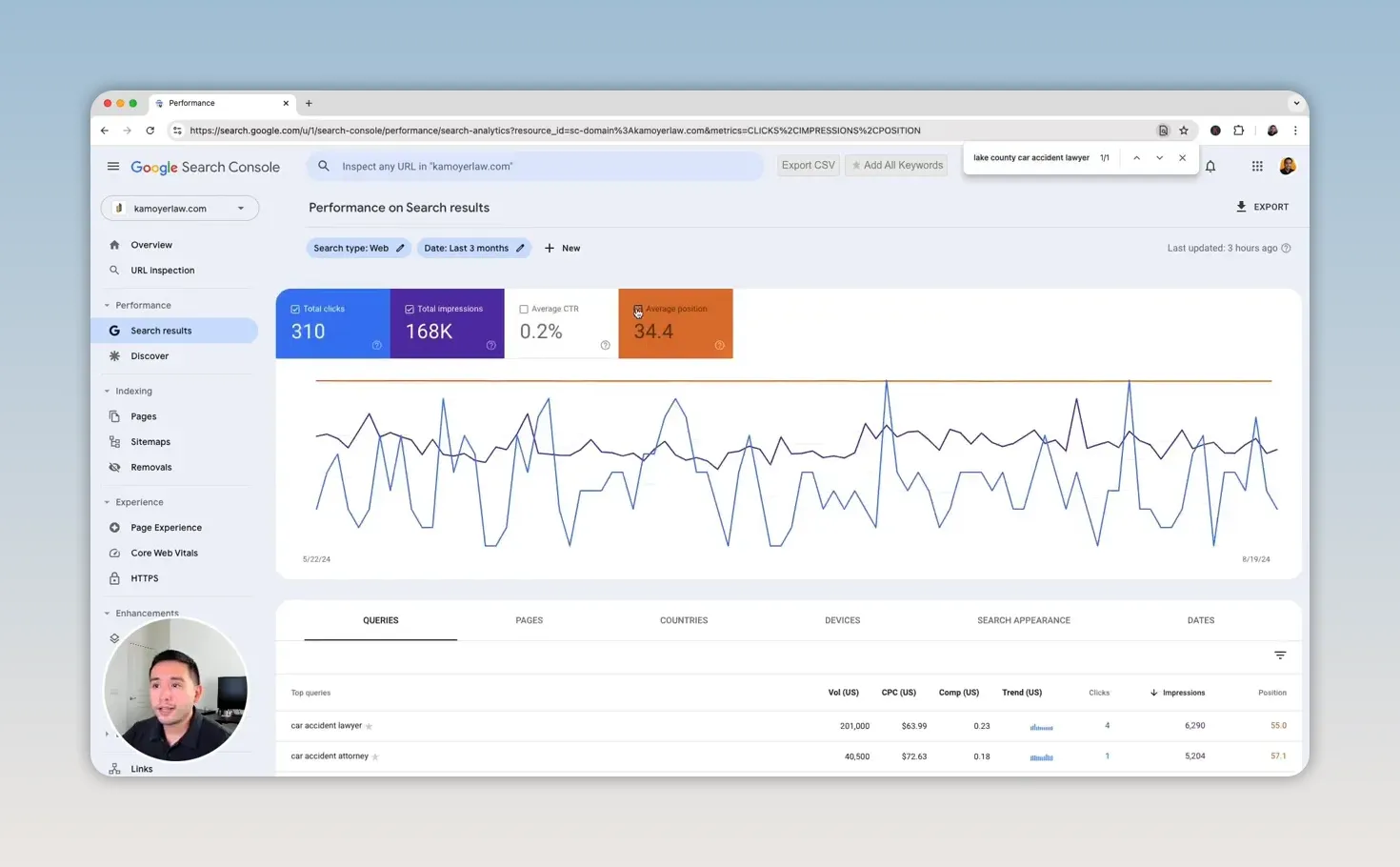
Task: Open a new browser tab
Action: (x=309, y=104)
